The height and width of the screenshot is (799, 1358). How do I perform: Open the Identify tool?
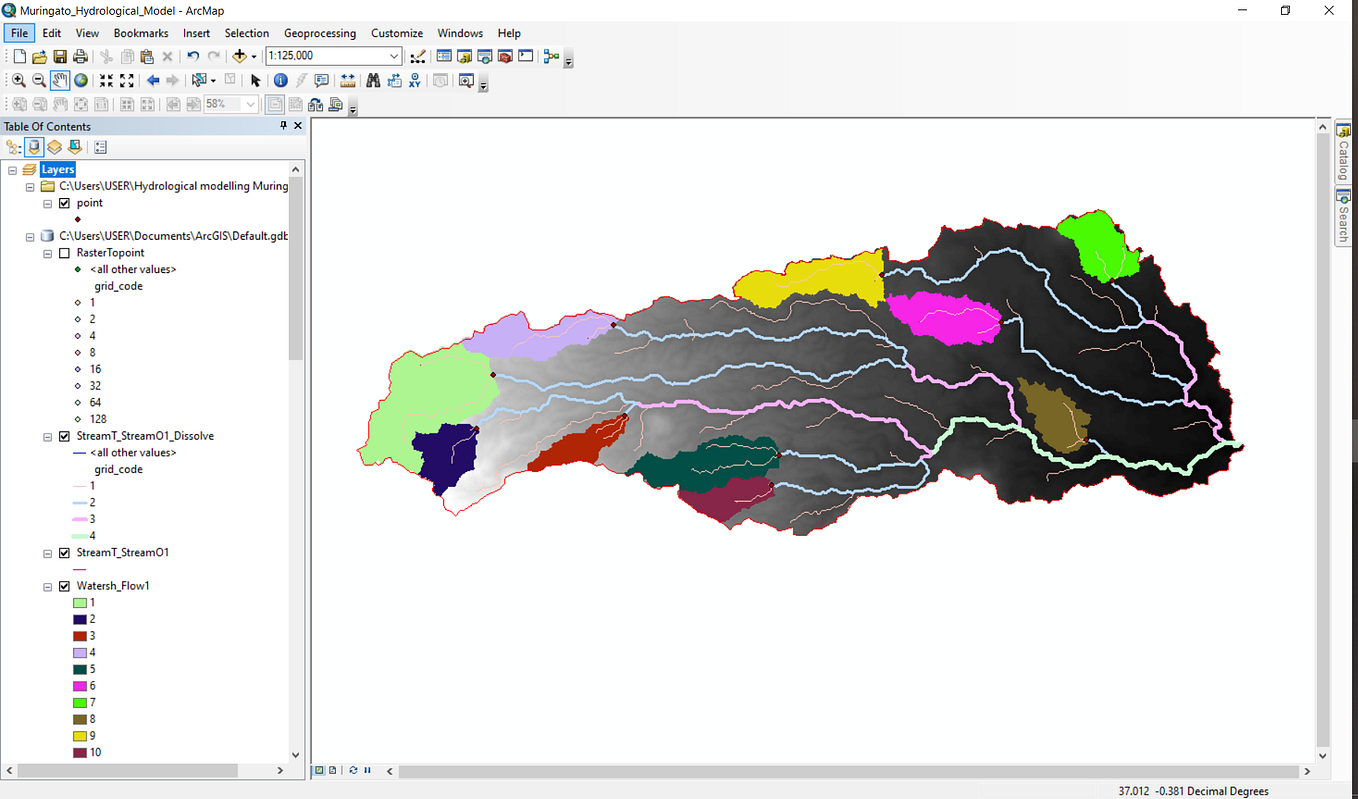281,80
